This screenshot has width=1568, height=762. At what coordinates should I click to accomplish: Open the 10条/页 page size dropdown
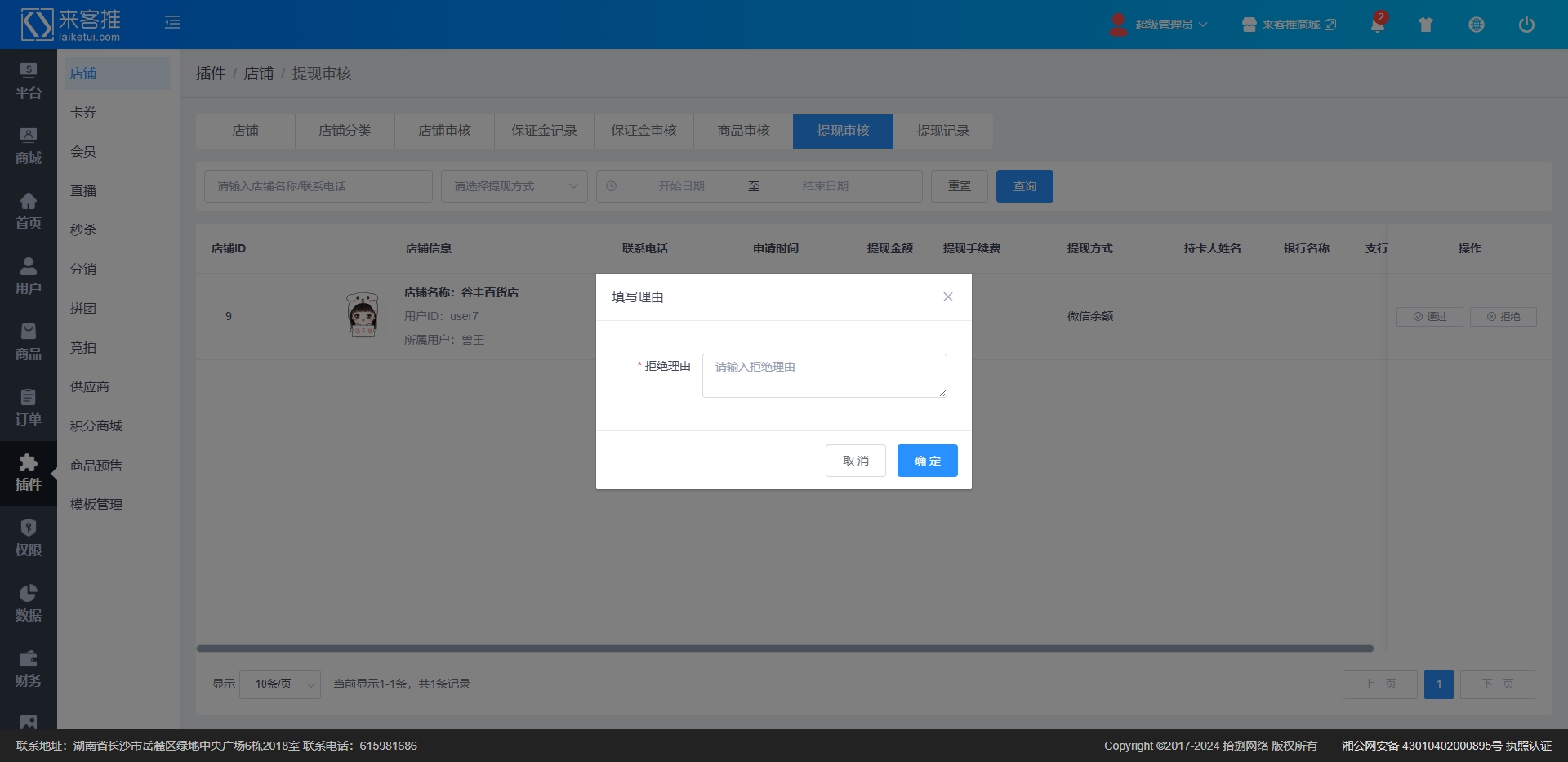coord(279,684)
